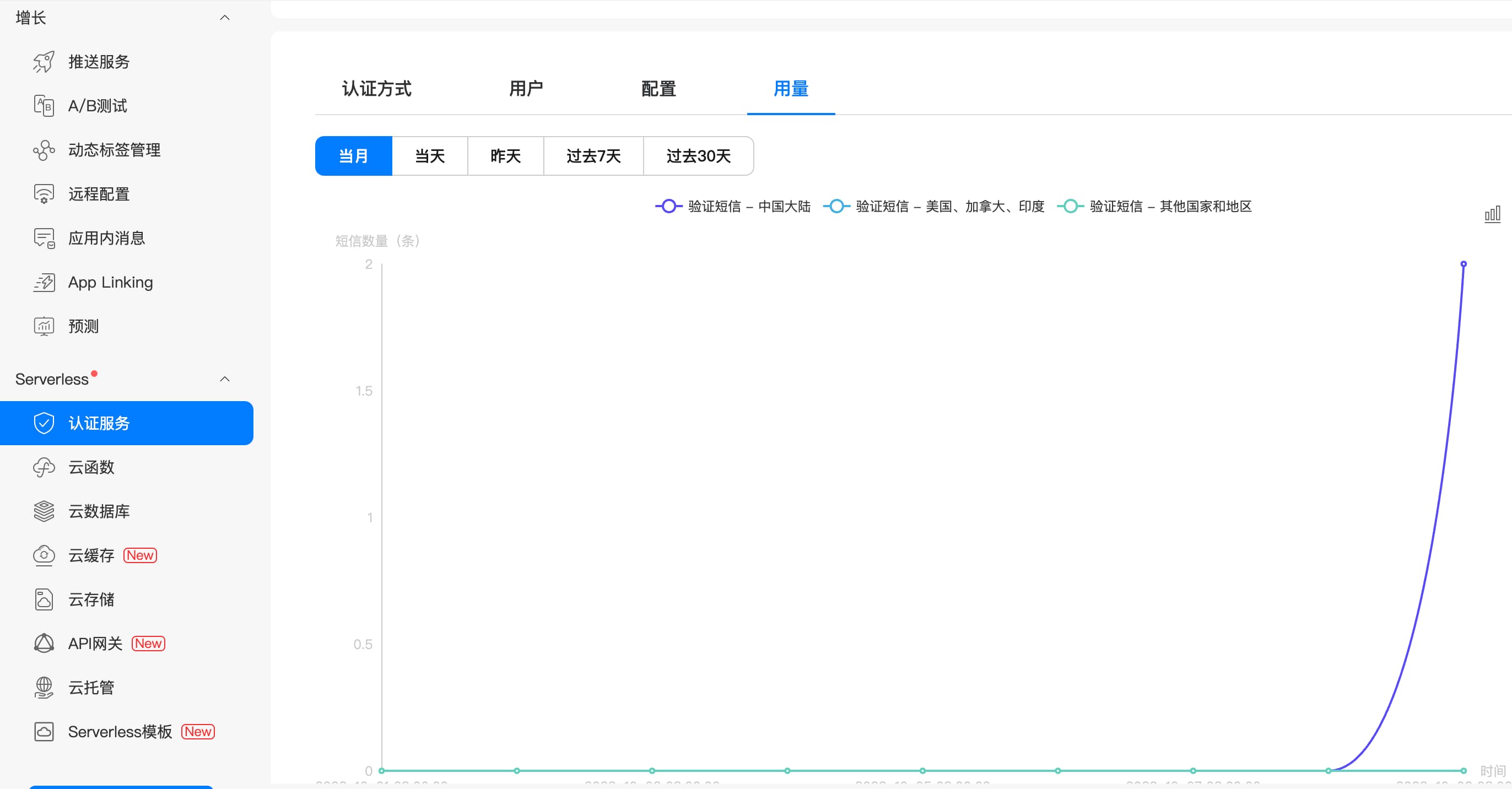The image size is (1512, 789).
Task: Click the 远程配置 remote config icon
Action: tap(44, 194)
